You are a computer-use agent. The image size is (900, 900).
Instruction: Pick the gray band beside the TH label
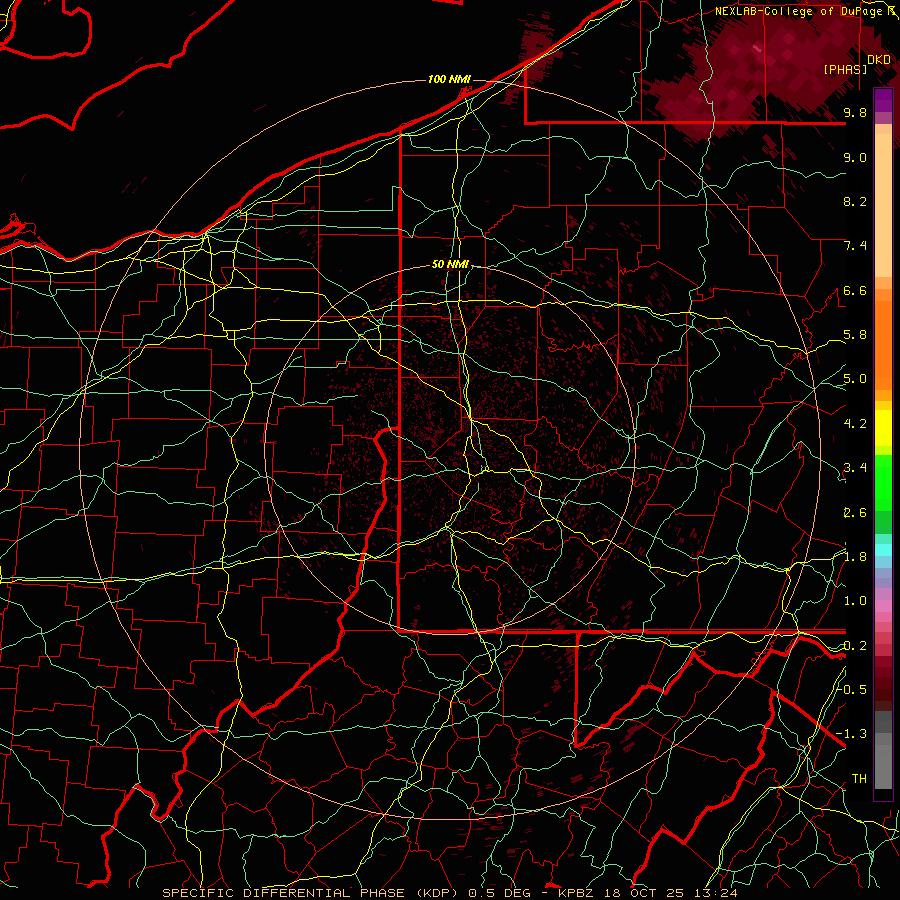pos(883,766)
